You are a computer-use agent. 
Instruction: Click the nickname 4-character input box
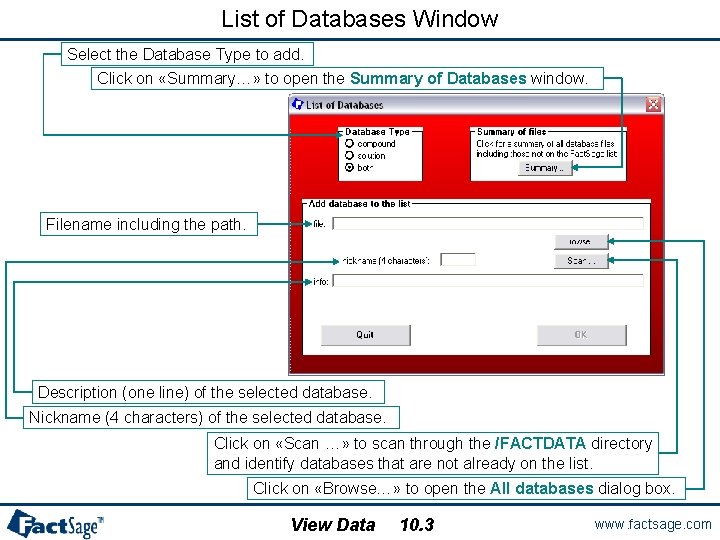tap(458, 260)
